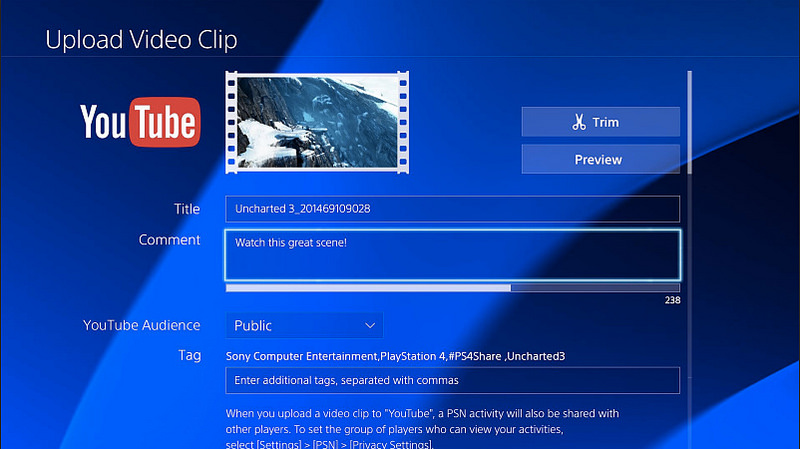Click the Trim text label
The image size is (800, 449).
606,122
